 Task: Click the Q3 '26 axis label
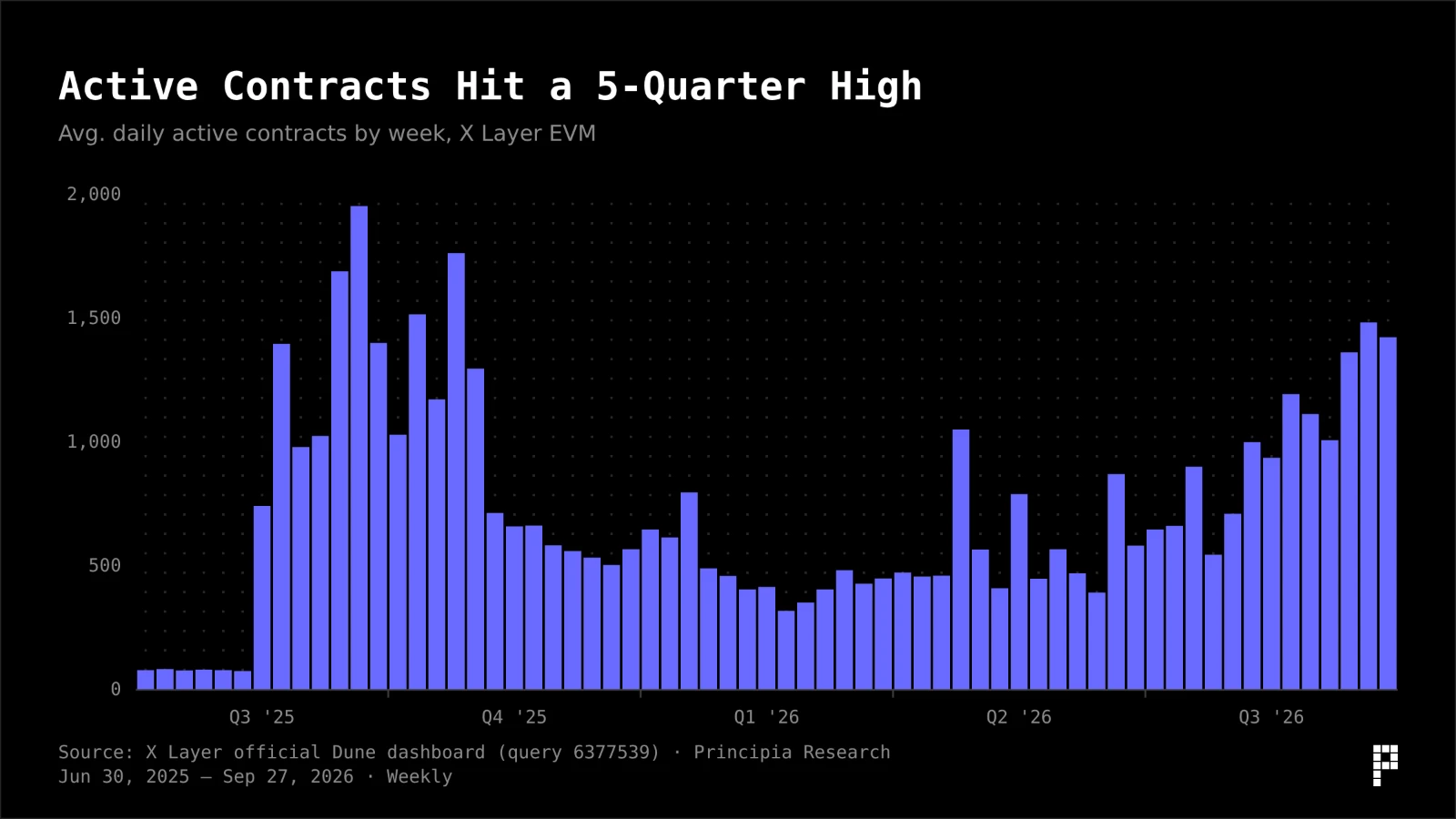1271,717
